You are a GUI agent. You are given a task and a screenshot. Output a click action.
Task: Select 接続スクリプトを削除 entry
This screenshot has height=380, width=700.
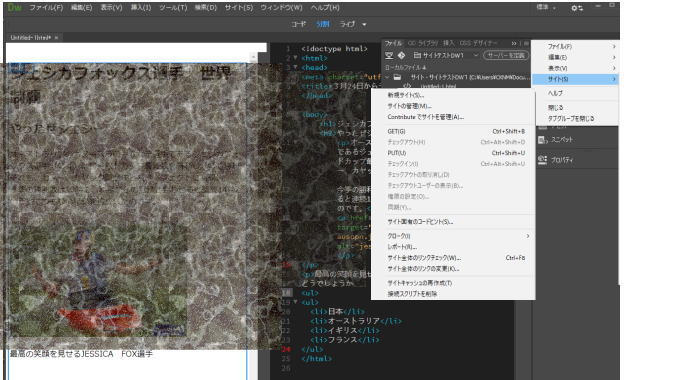453,294
